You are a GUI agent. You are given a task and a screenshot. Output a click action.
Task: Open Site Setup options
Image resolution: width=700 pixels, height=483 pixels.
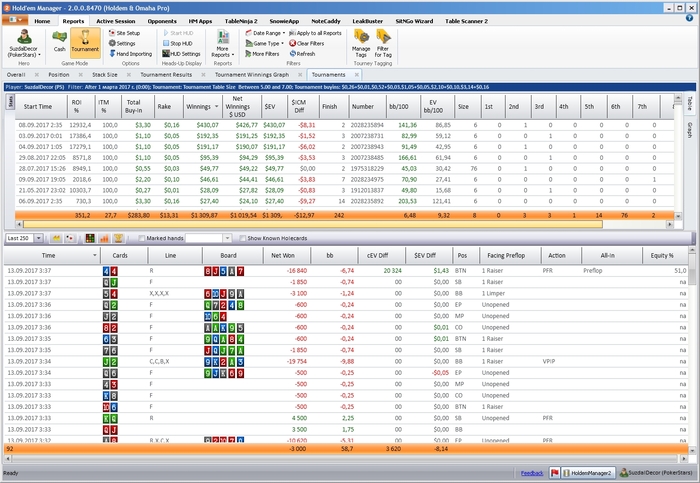[x=125, y=33]
